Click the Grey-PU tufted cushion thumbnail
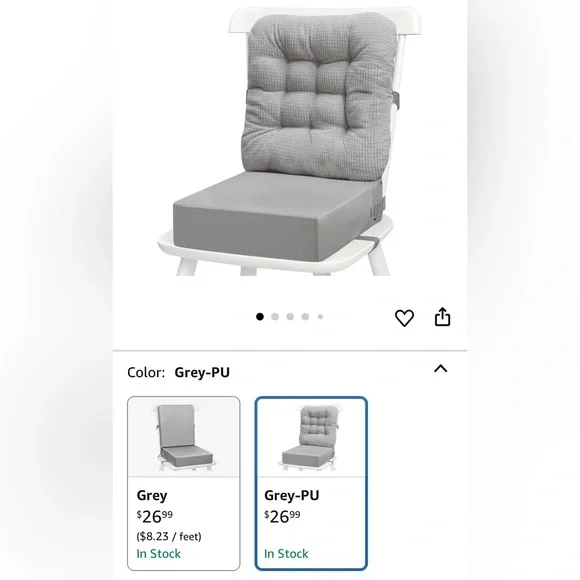This screenshot has width=580, height=580. point(310,437)
